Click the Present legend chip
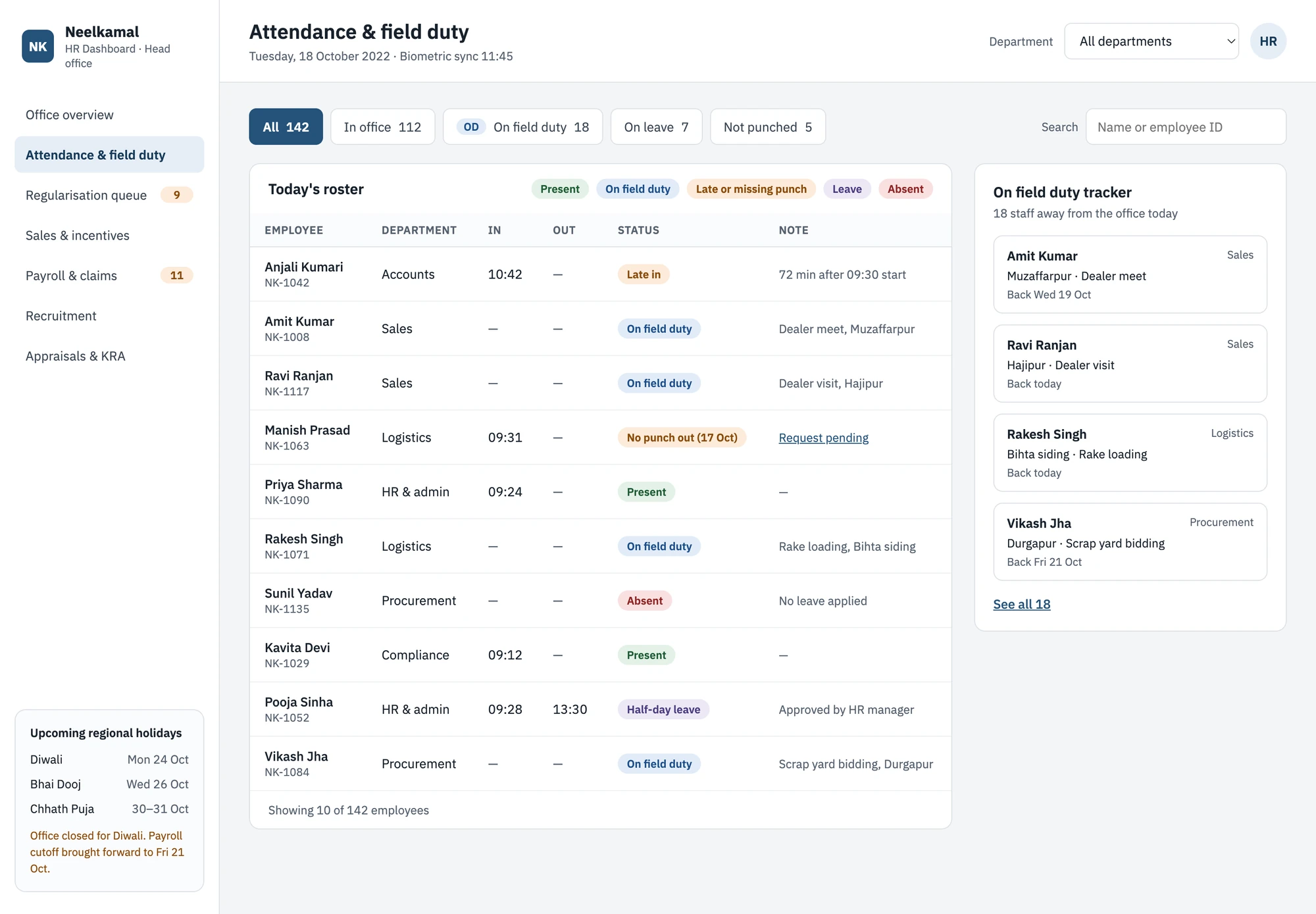 (559, 189)
